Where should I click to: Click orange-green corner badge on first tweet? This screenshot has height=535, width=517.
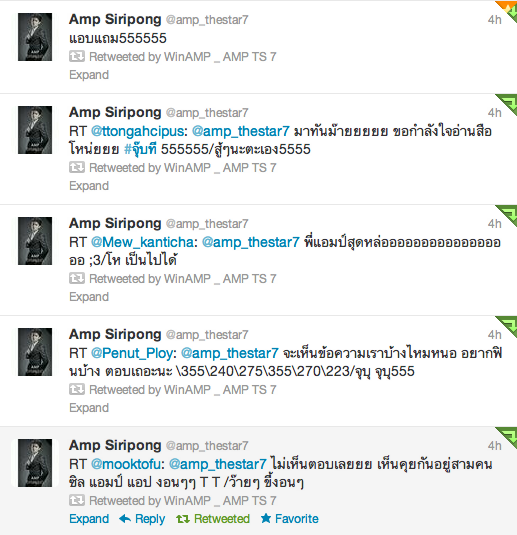point(509,10)
